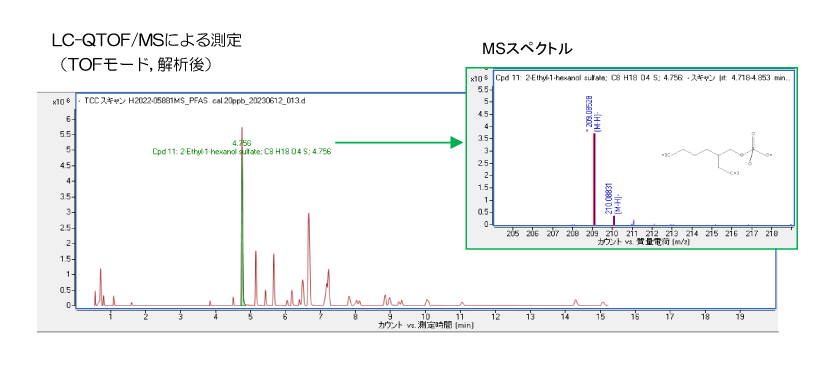Click the LC-QTOF/MSによる測定 heading

[x=146, y=41]
